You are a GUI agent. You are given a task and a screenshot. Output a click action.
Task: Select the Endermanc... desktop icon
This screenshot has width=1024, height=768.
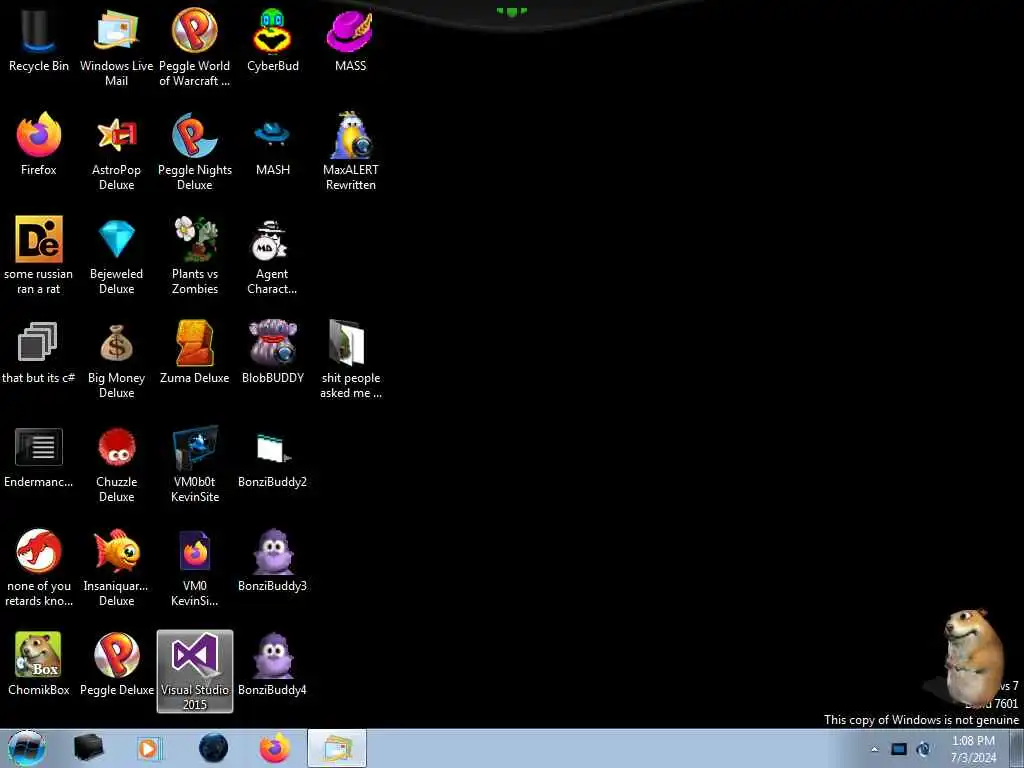coord(39,457)
